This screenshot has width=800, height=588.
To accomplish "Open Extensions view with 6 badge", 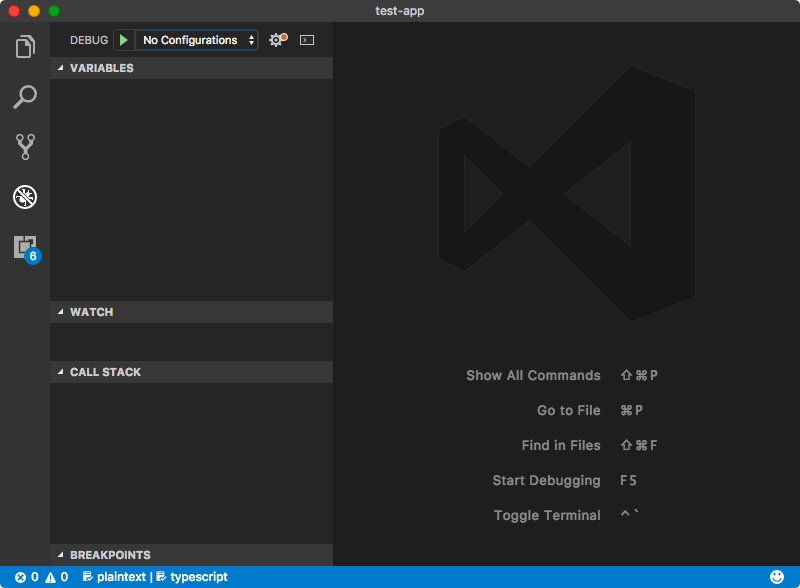I will click(x=27, y=249).
